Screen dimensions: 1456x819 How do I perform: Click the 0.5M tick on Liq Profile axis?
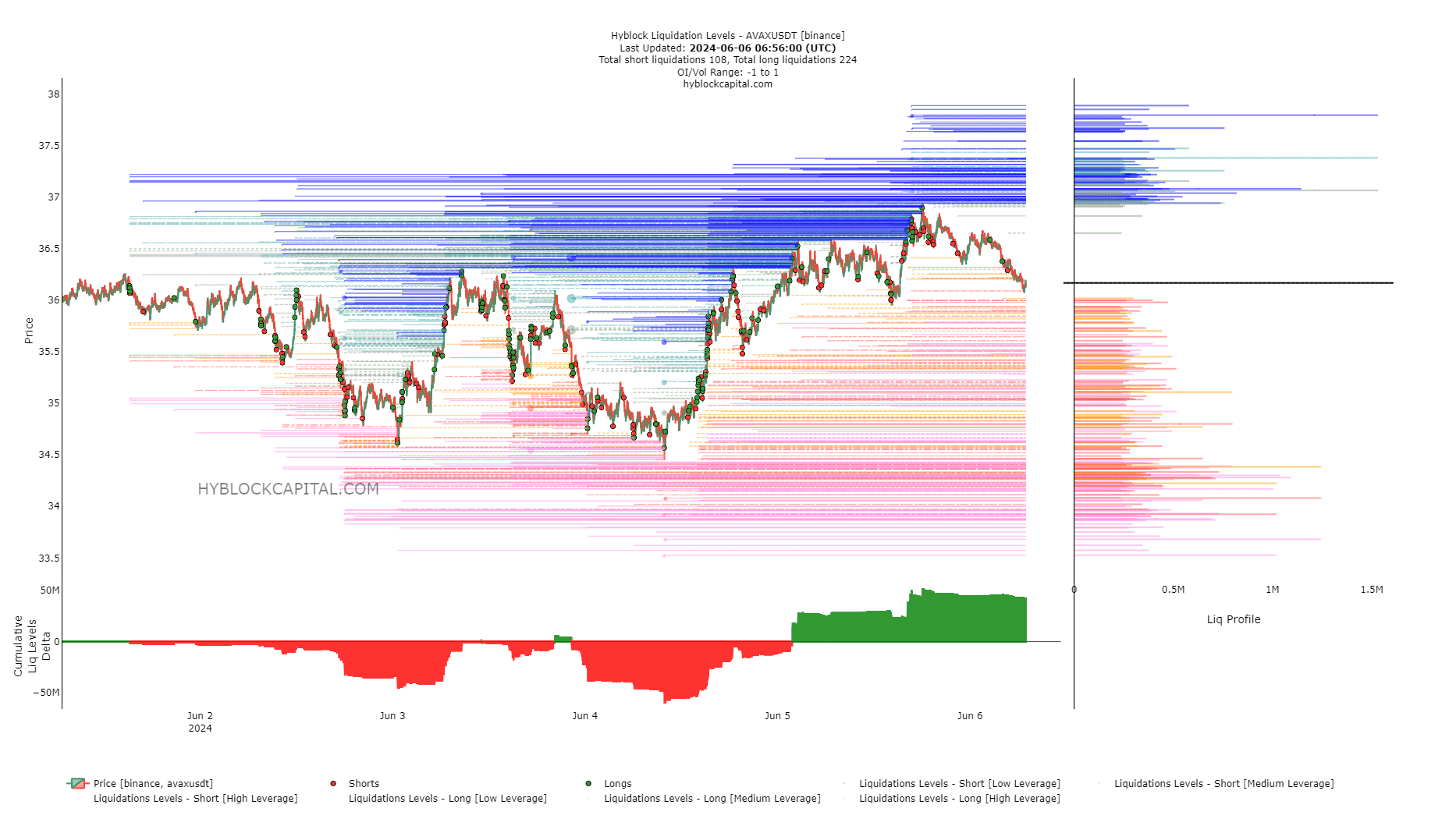[x=1173, y=589]
